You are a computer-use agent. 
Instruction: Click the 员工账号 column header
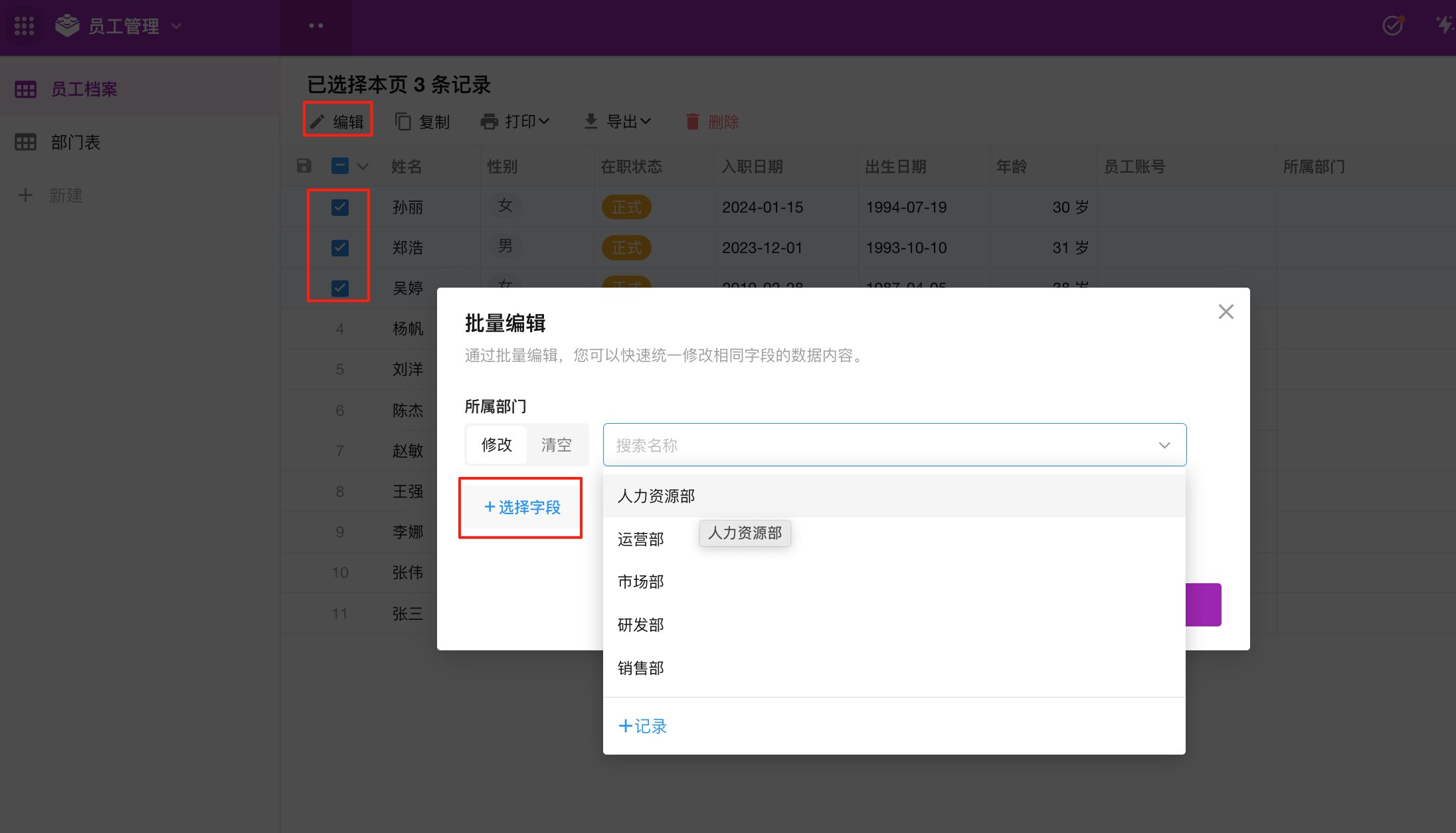tap(1135, 167)
